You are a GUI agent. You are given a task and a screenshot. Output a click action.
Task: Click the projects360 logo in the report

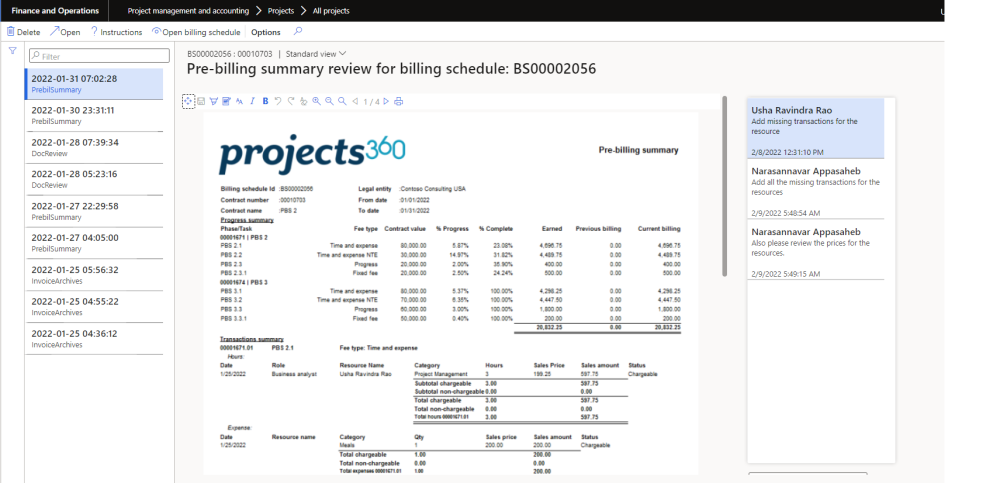pos(312,153)
